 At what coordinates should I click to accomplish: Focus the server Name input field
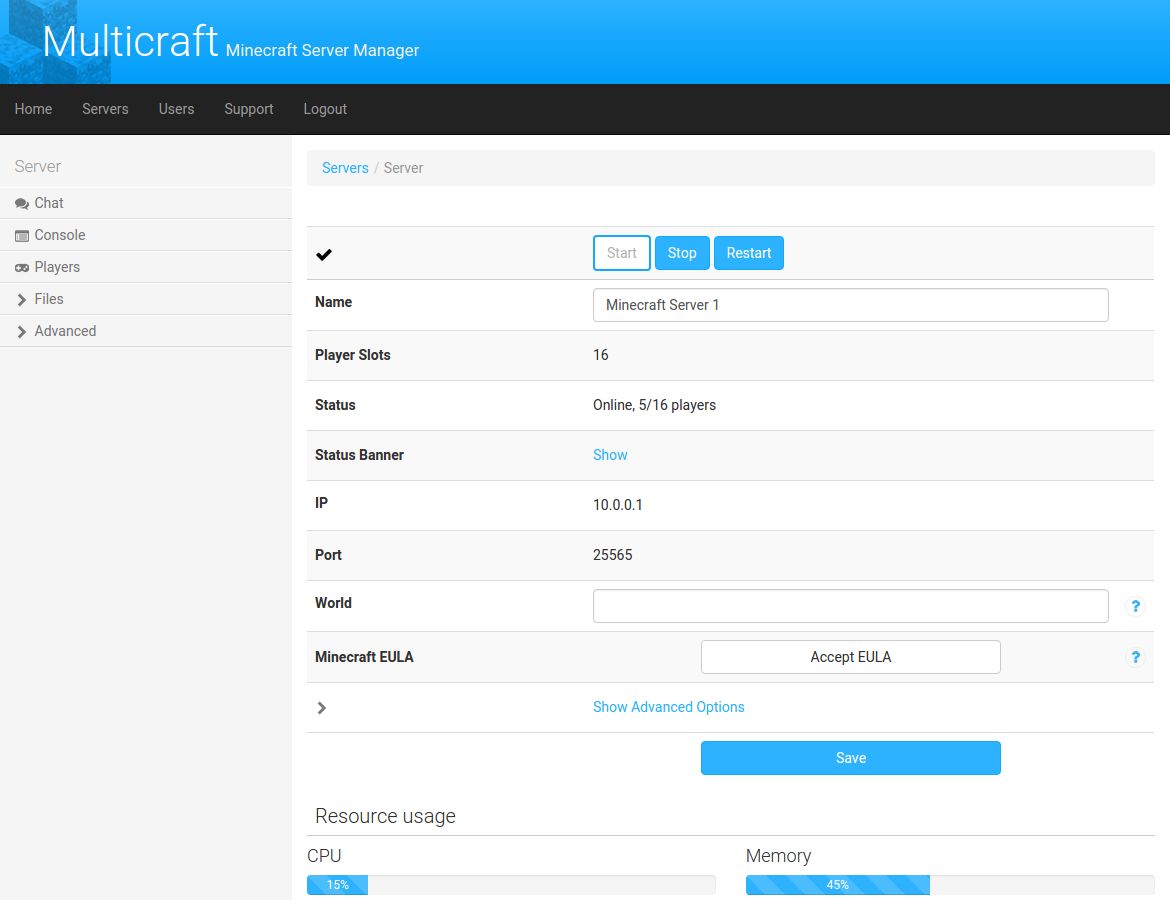(x=851, y=305)
